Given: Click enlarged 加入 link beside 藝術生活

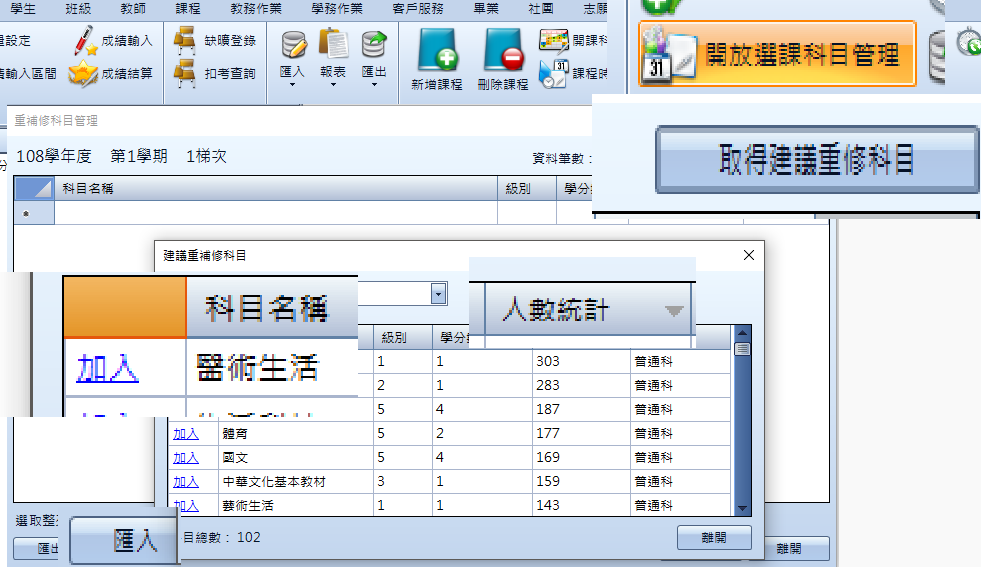Looking at the screenshot, I should [x=108, y=368].
